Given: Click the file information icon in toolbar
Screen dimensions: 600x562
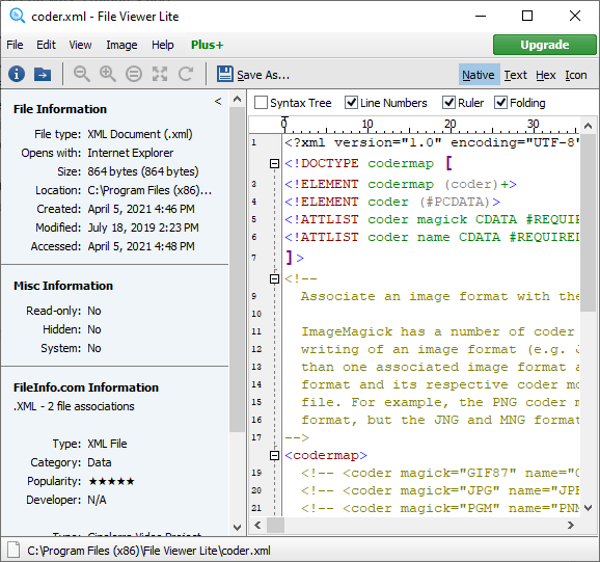Looking at the screenshot, I should pyautogui.click(x=17, y=74).
